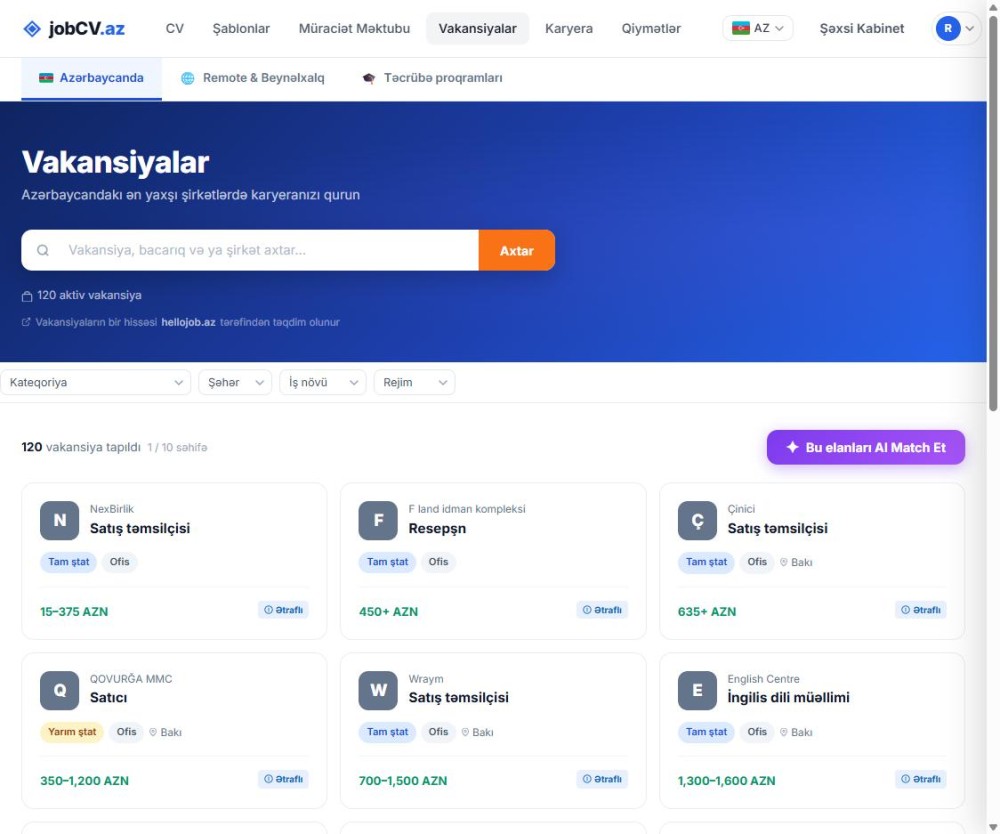Screen dimensions: 1000x834
Task: Click the magnifier icon in search box
Action: (x=43, y=251)
